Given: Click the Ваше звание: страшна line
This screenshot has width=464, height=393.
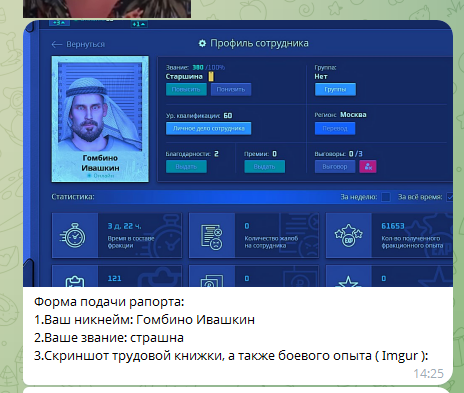Looking at the screenshot, I should coord(109,338).
